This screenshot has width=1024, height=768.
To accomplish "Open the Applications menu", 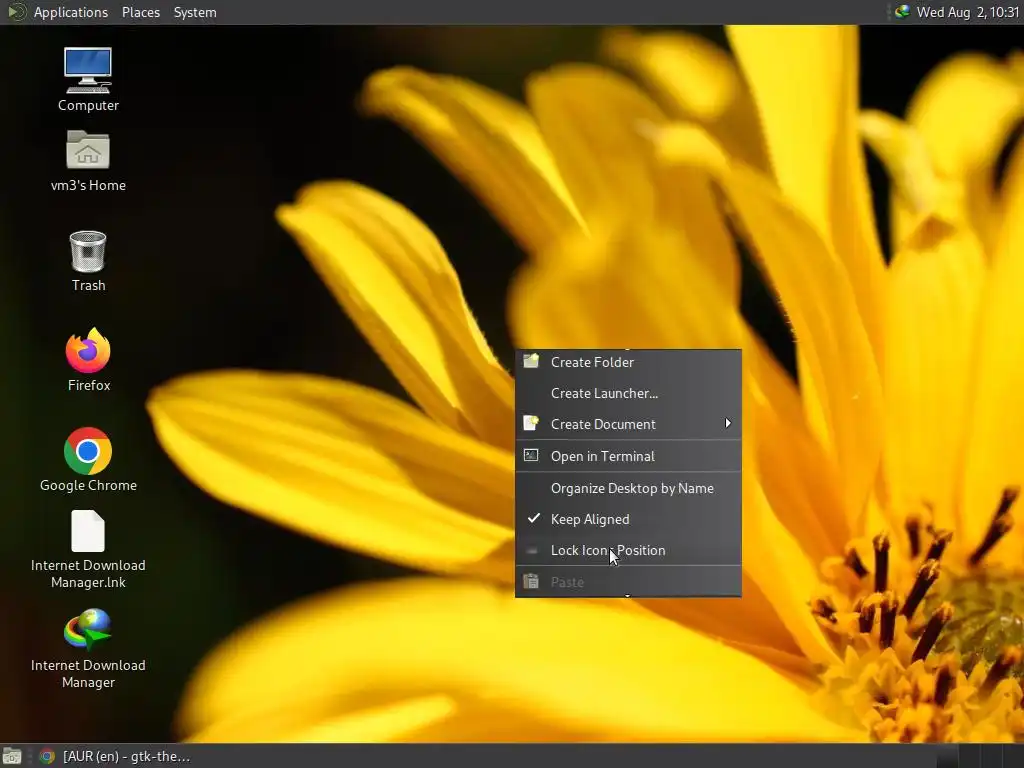I will click(x=71, y=12).
